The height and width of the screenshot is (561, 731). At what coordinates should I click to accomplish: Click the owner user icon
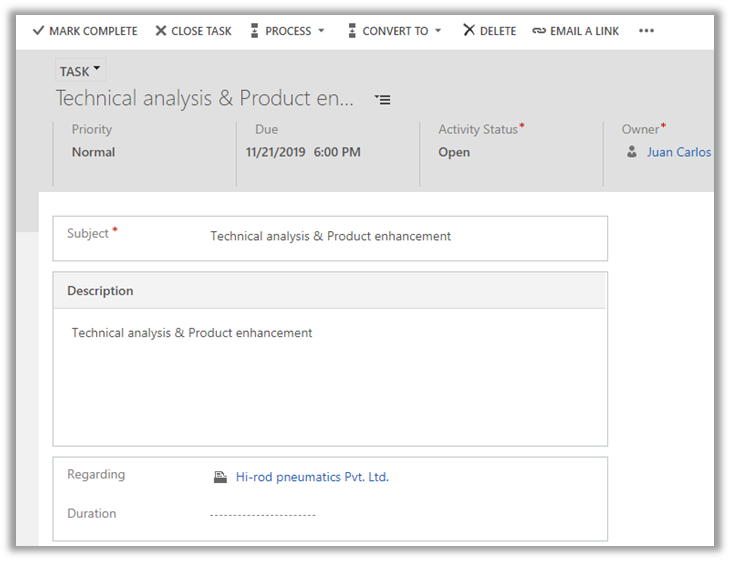pos(632,152)
